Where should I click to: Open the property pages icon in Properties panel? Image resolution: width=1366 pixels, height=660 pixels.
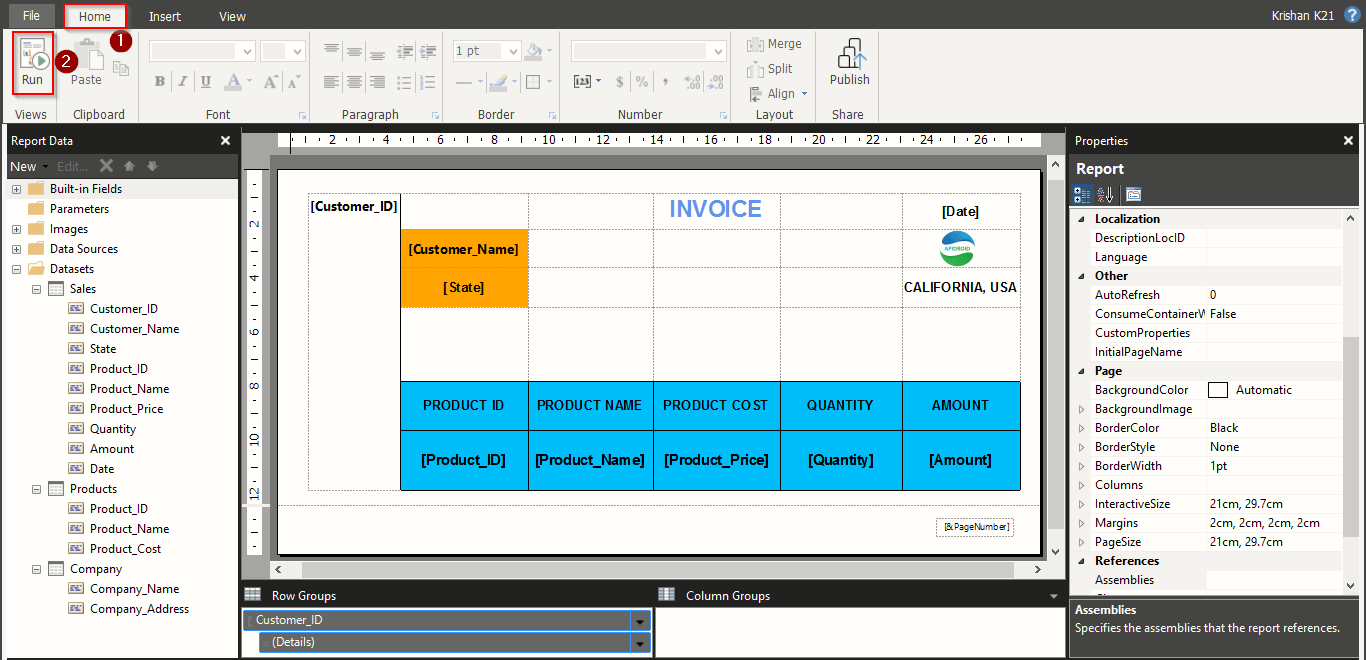[x=1134, y=194]
